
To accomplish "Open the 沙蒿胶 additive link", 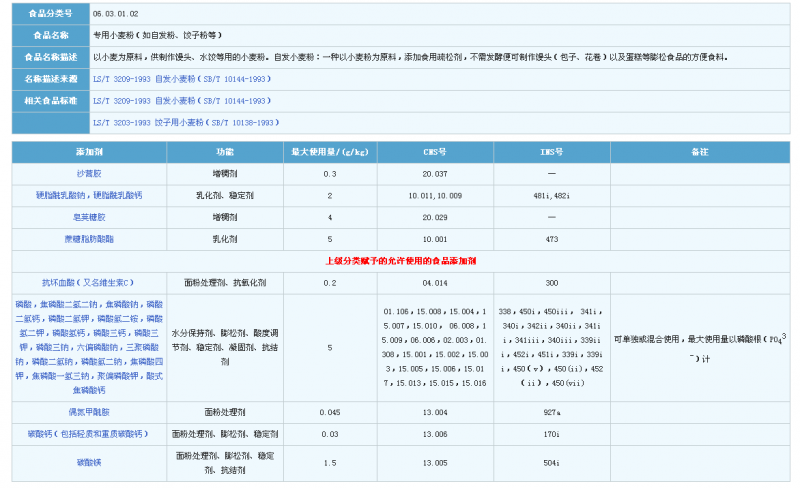I will click(87, 173).
